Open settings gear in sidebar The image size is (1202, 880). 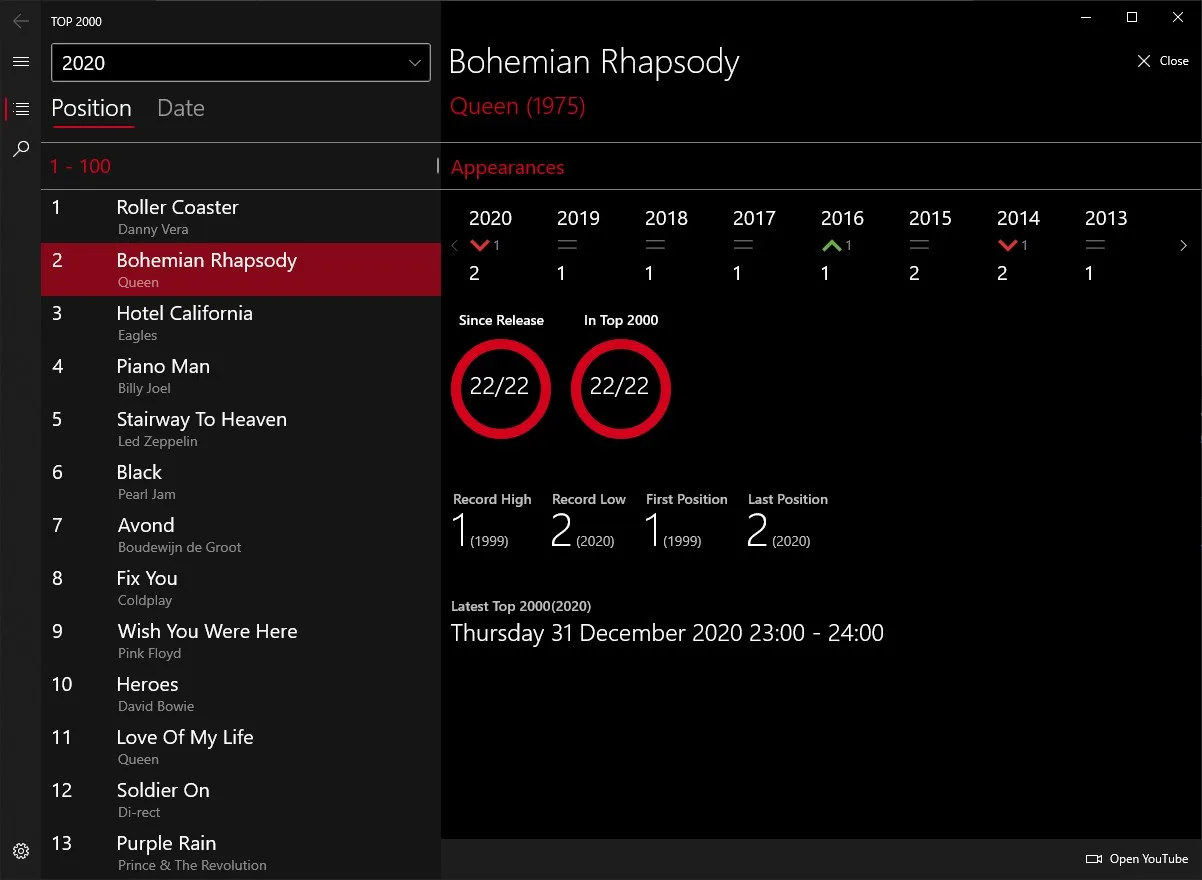pos(20,851)
